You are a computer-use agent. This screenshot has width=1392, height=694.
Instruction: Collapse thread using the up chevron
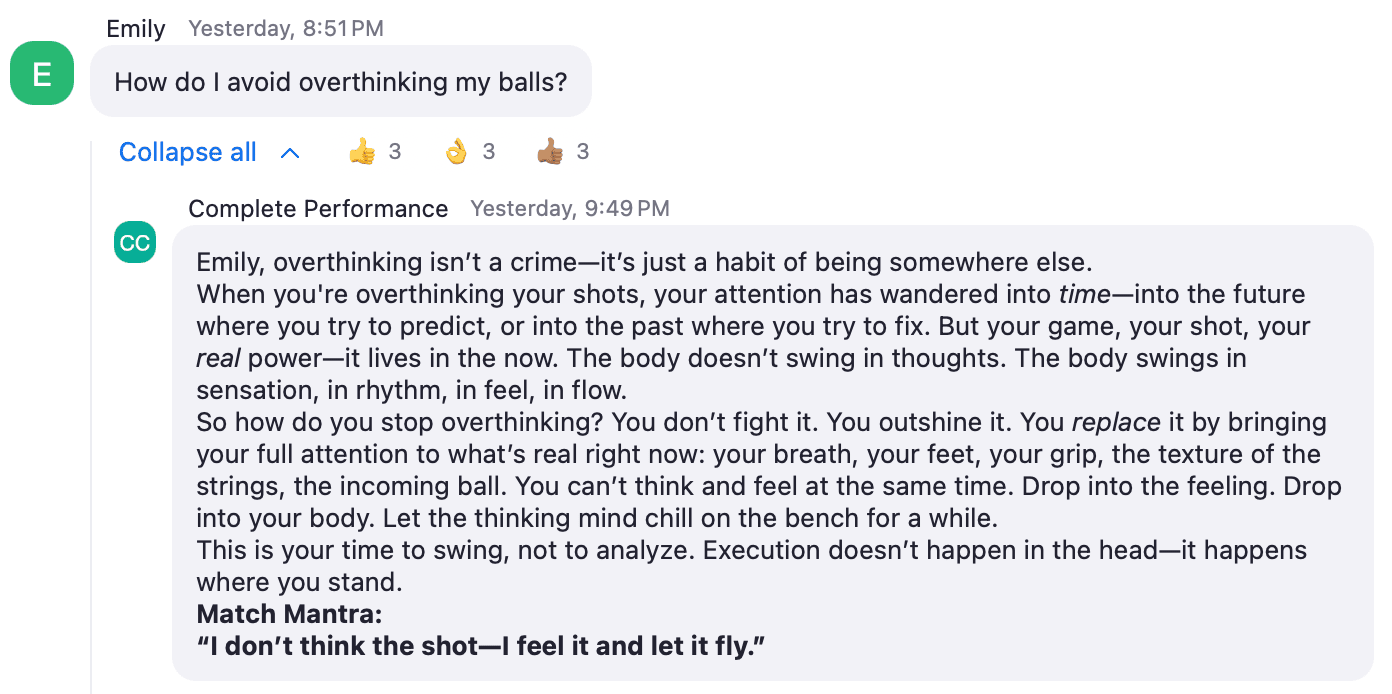(290, 153)
